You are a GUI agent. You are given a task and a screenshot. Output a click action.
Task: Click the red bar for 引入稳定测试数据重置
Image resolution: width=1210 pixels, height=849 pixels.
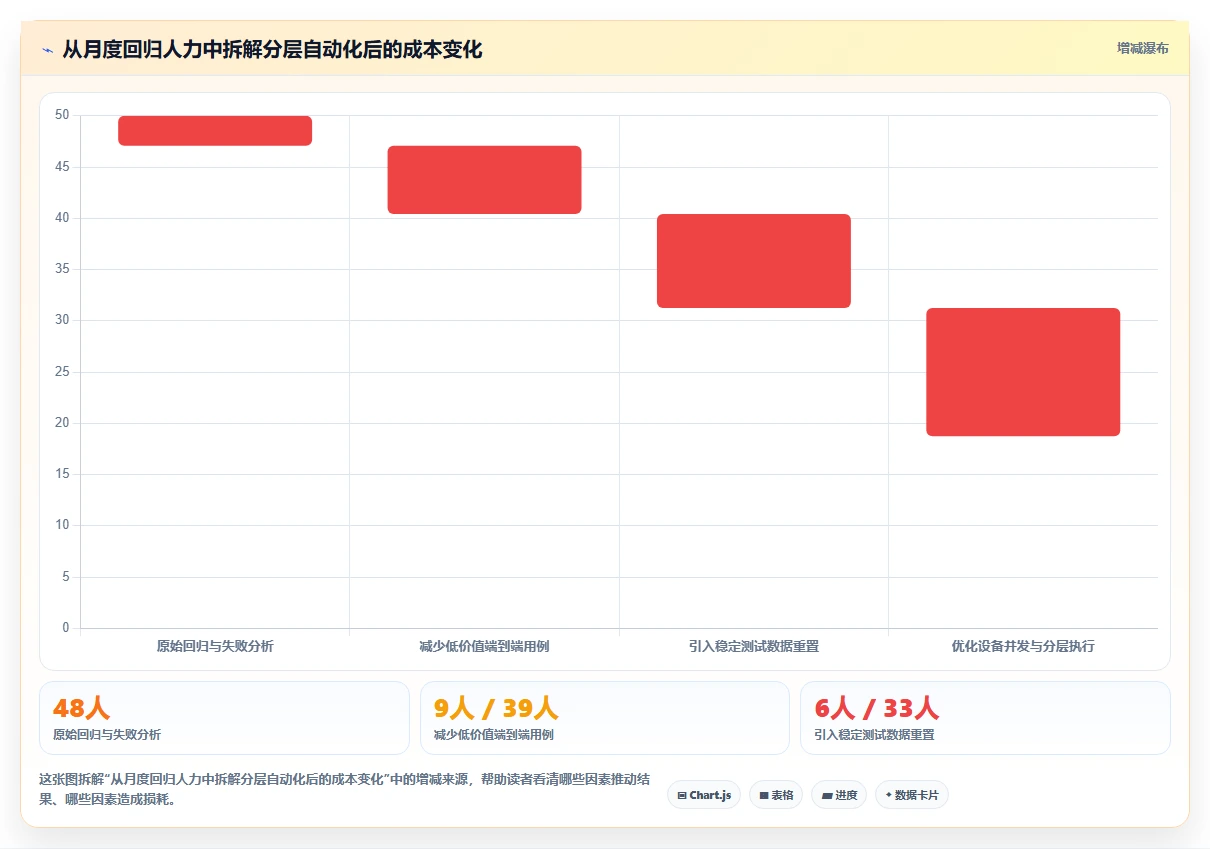coord(754,261)
